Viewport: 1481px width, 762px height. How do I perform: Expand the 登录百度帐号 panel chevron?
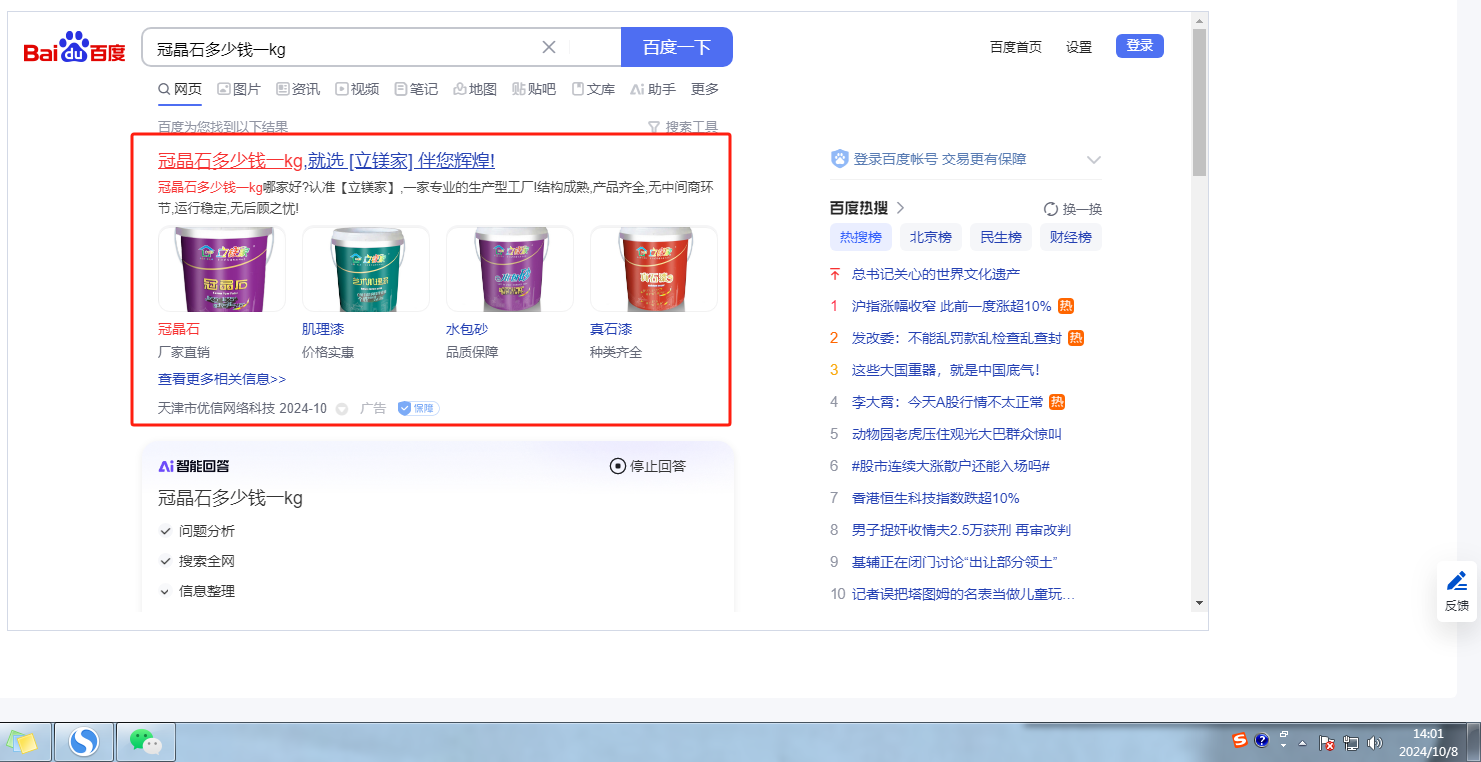click(1093, 159)
